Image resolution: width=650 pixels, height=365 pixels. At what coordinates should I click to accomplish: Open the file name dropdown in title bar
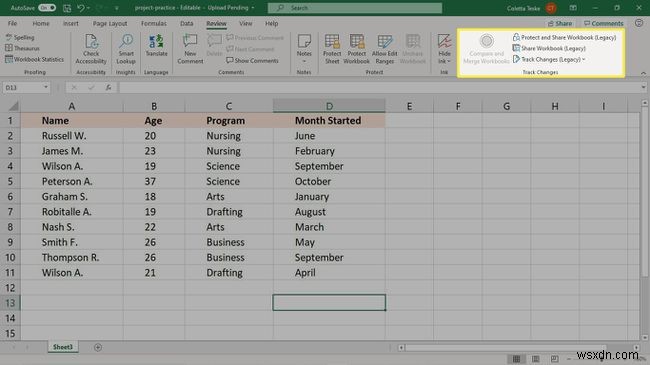(x=253, y=8)
